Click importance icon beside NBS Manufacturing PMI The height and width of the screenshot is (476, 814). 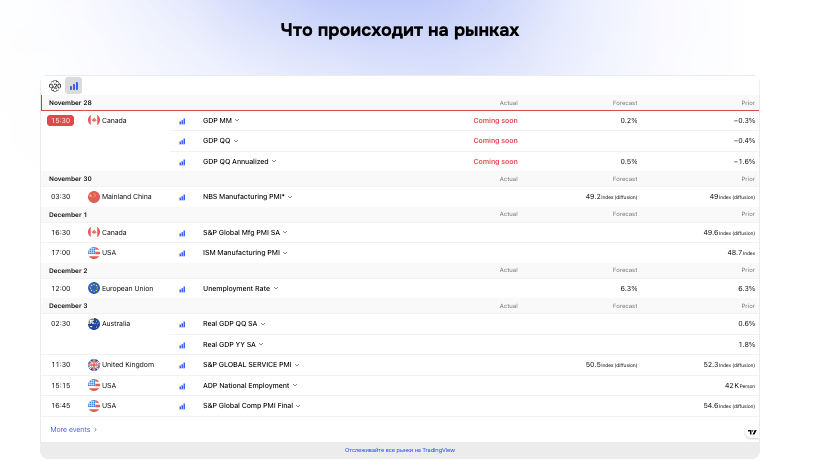pyautogui.click(x=182, y=197)
